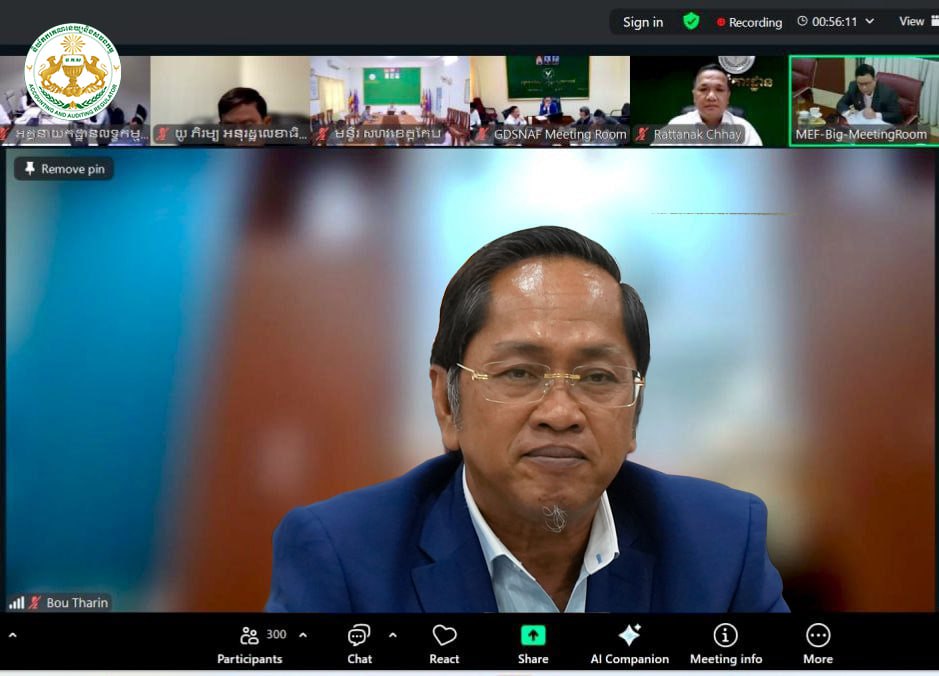Open the Participants panel
The width and height of the screenshot is (939, 676).
250,644
